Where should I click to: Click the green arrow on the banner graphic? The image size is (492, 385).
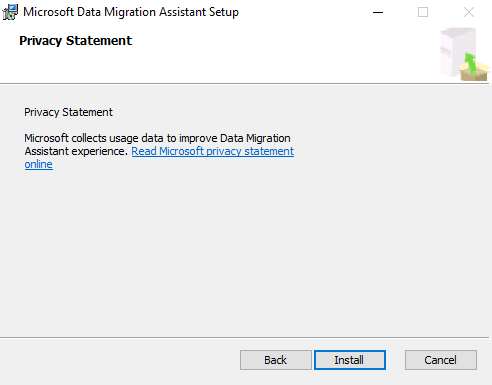tap(470, 63)
